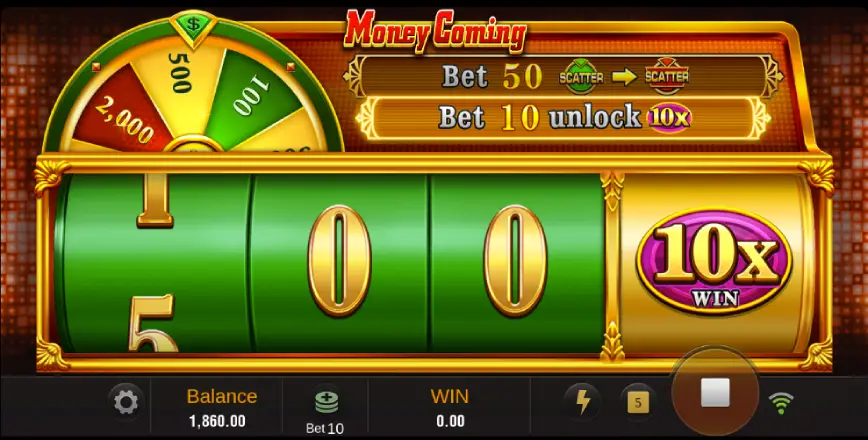
Task: Open the auto-spin counter showing 5
Action: (x=638, y=402)
